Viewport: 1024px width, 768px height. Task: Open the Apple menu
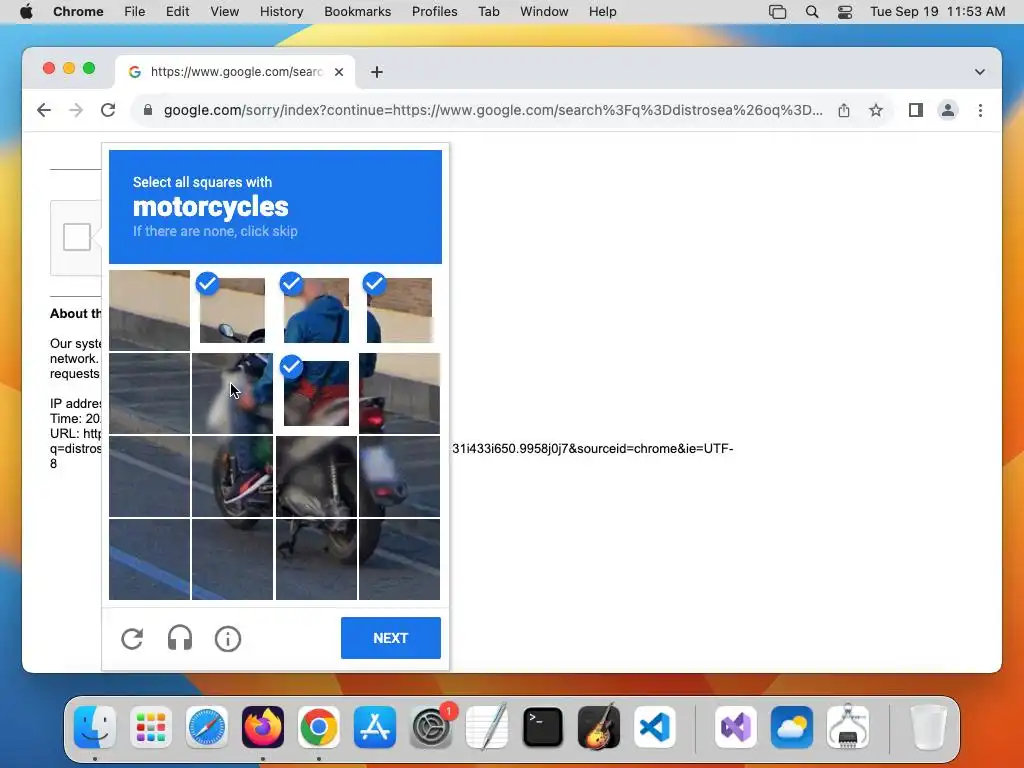26,12
